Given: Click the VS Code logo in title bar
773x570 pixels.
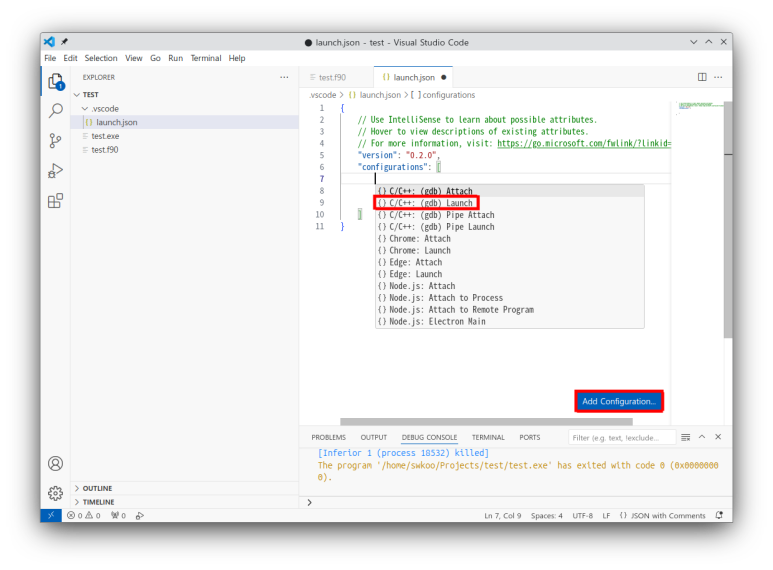Looking at the screenshot, I should coord(49,42).
